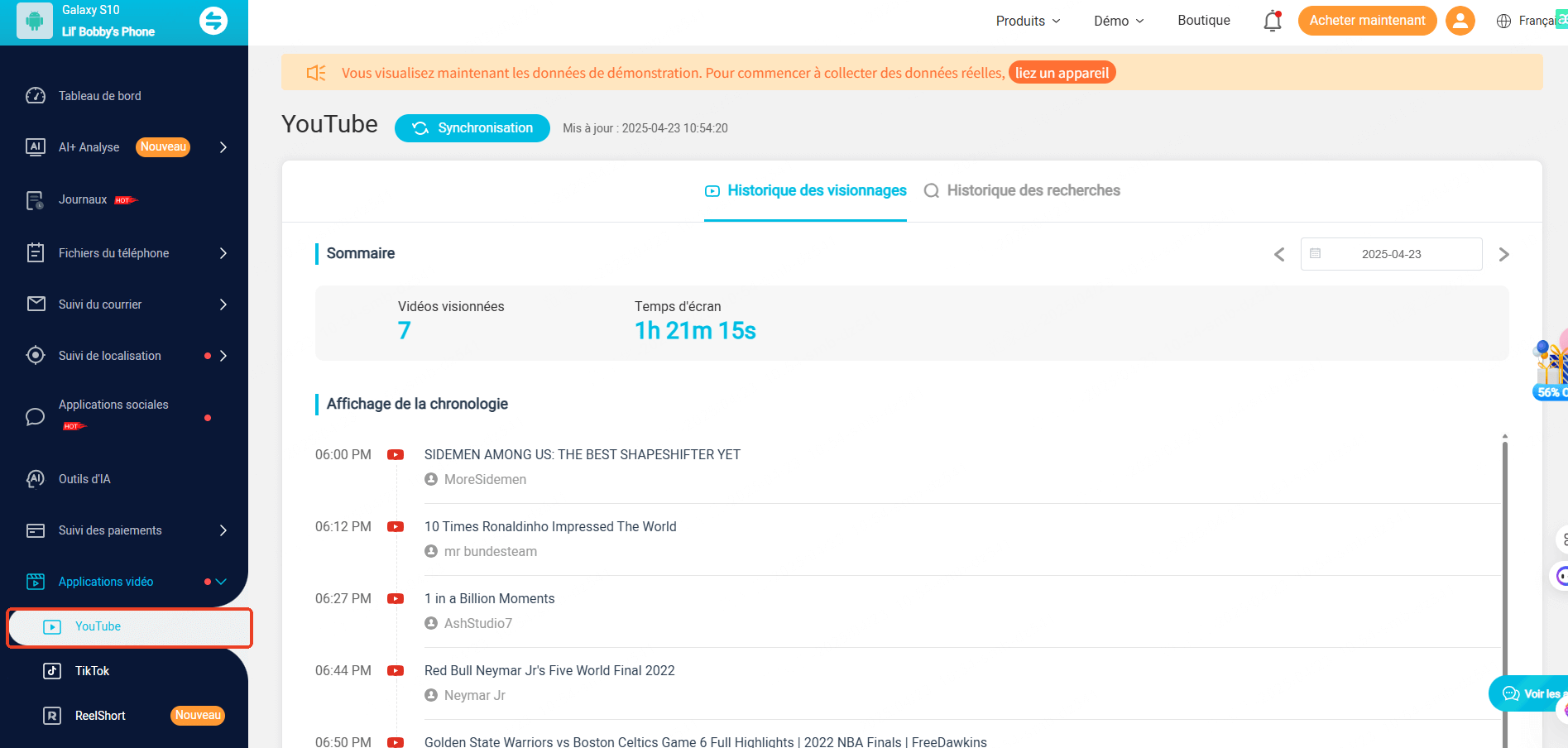
Task: Open SIDEMEN AMONG US video entry
Action: coord(583,455)
